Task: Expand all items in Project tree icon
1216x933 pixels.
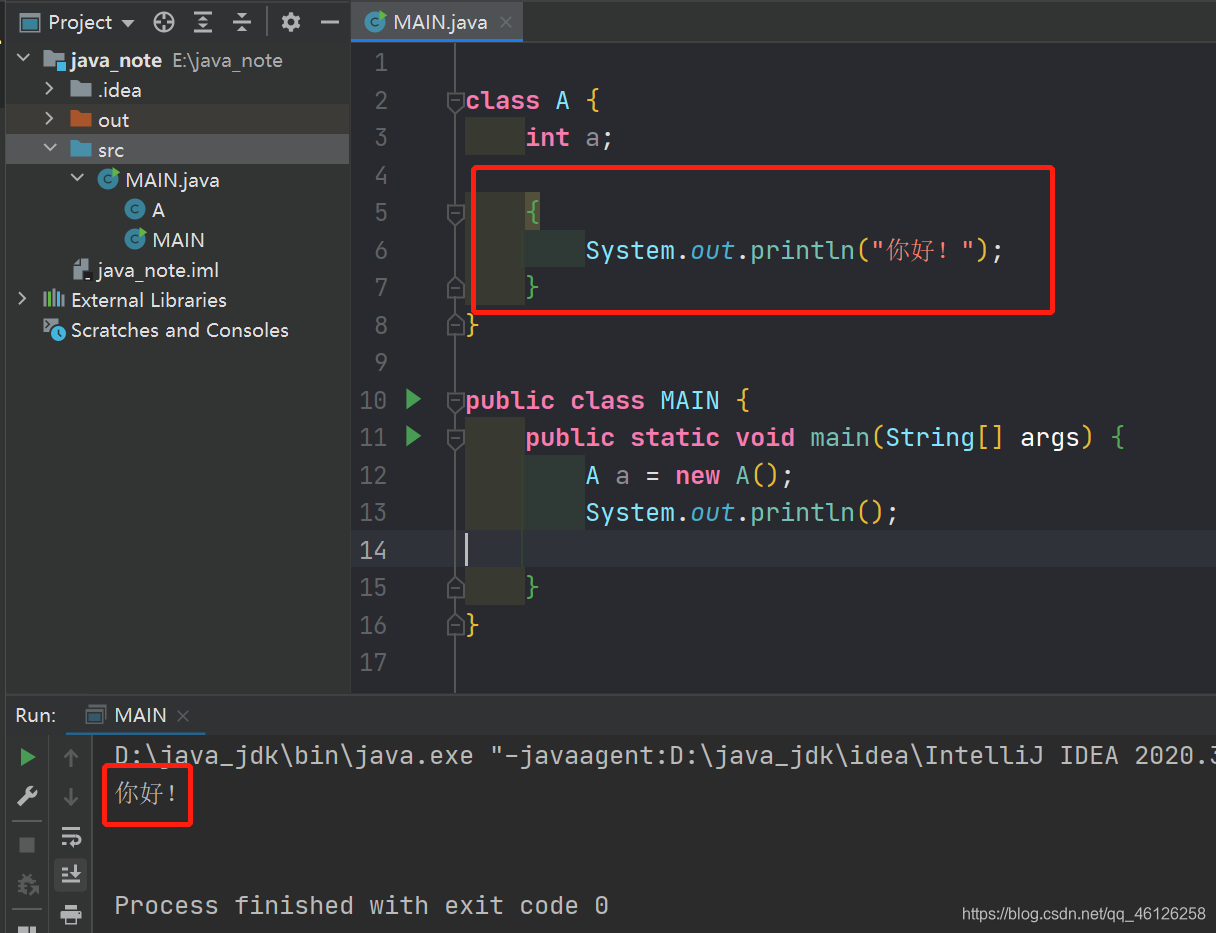Action: click(202, 22)
